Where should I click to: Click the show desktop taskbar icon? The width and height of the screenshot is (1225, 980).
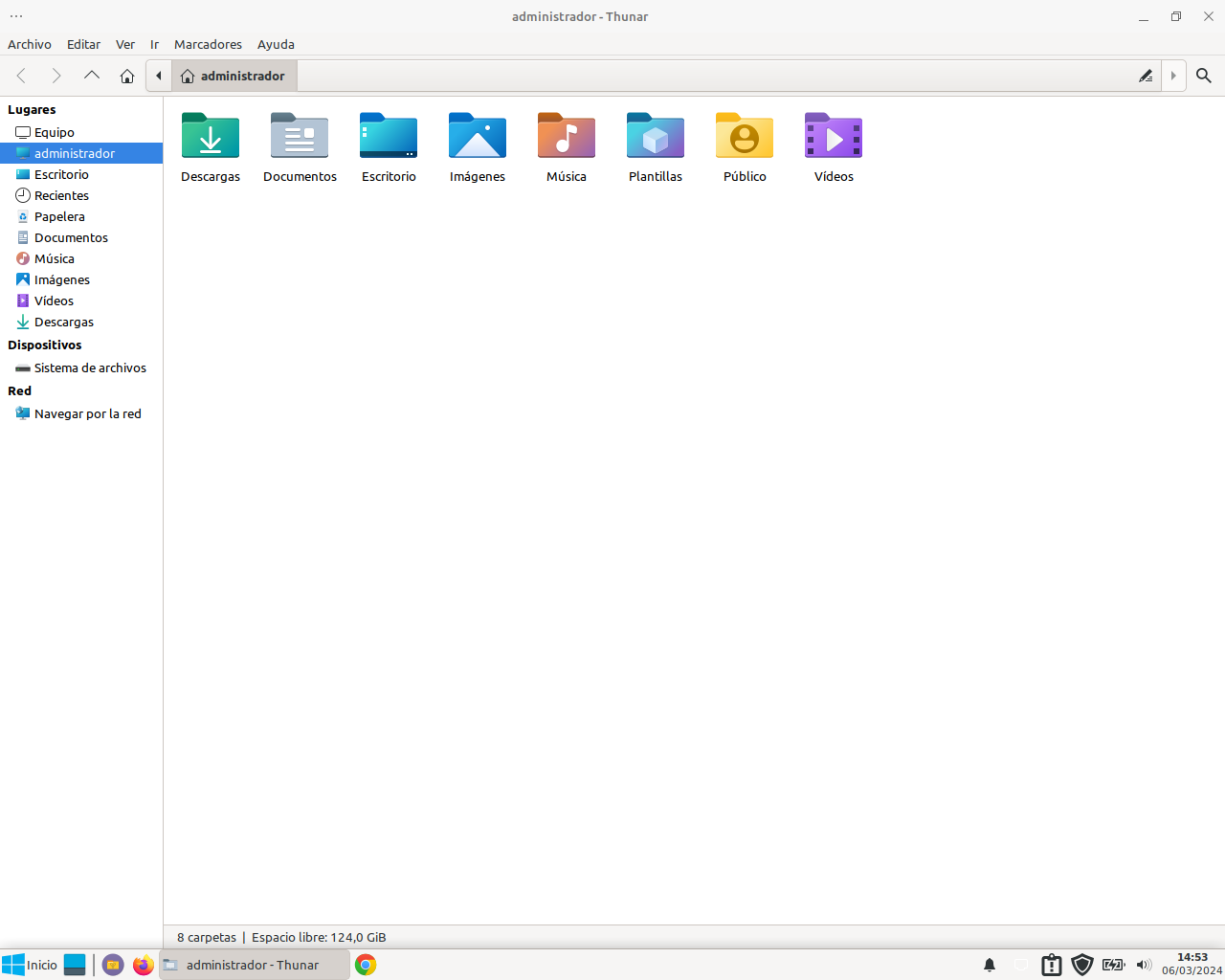click(x=75, y=965)
